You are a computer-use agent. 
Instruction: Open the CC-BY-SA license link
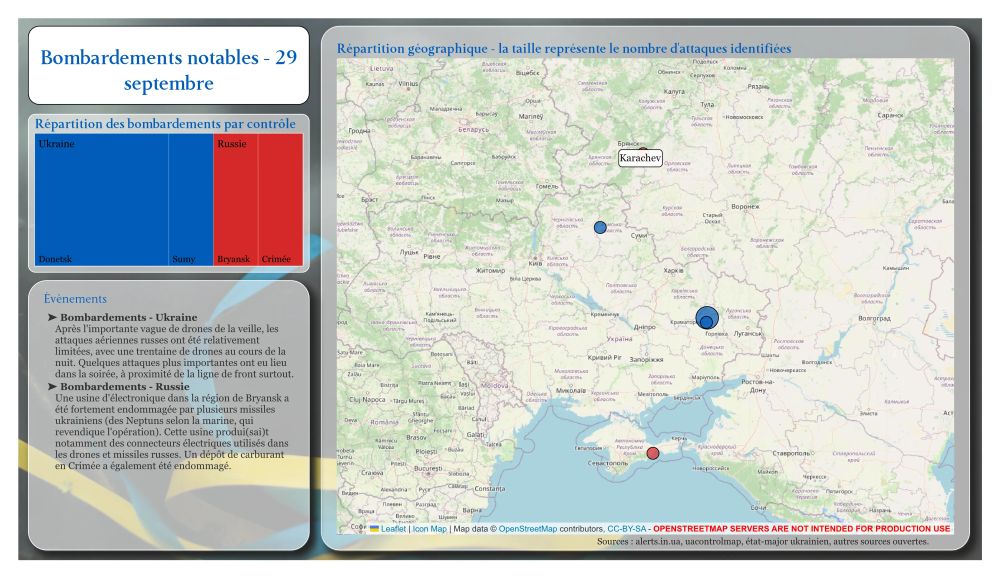[x=626, y=529]
